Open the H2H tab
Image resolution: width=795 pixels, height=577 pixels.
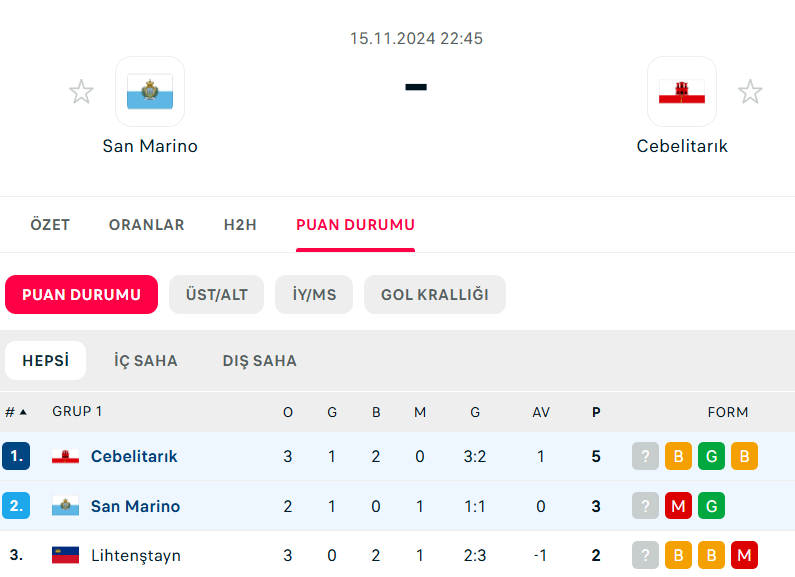pyautogui.click(x=240, y=225)
